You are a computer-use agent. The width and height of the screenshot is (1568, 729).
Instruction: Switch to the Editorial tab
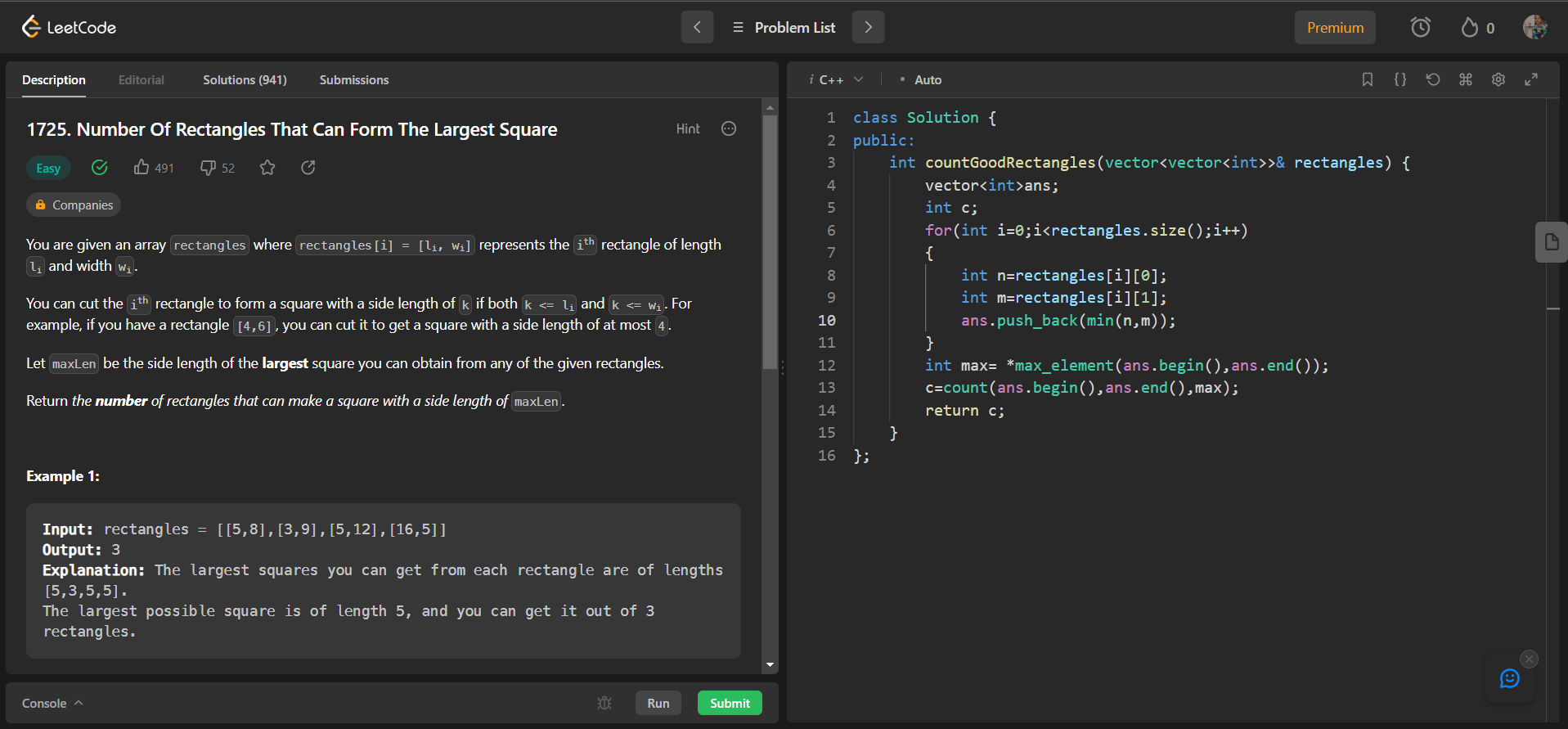(142, 80)
